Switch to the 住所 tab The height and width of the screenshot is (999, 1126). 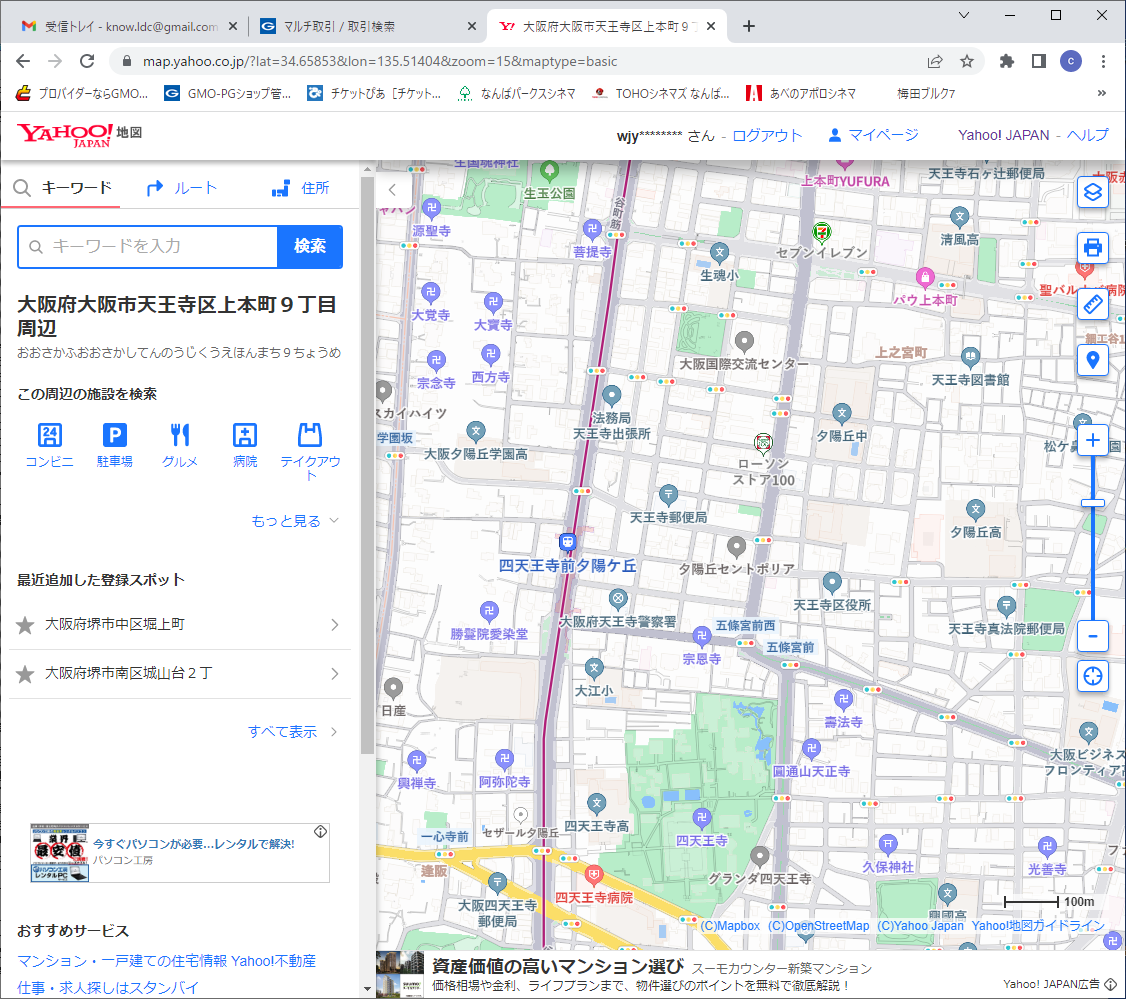coord(301,188)
